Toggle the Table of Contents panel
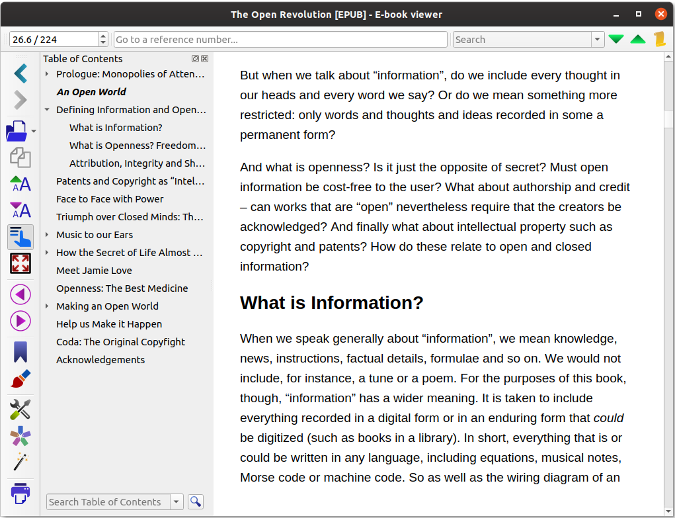675x518 pixels. pos(19,236)
